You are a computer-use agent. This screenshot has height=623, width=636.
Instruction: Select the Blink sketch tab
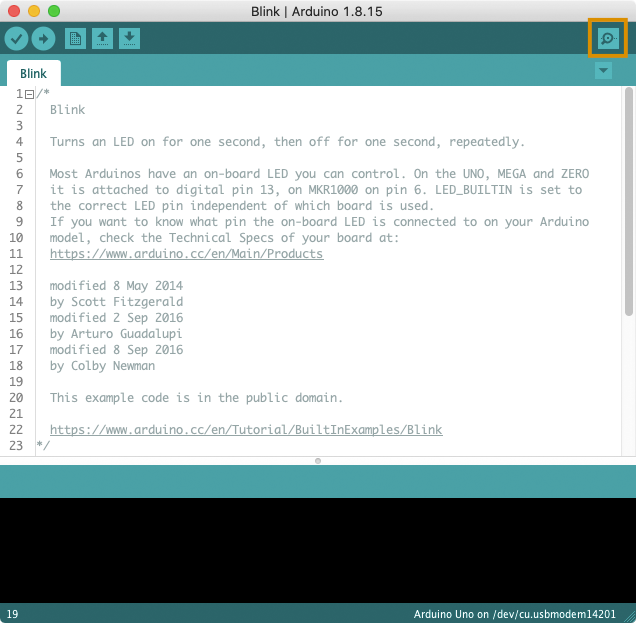(x=34, y=73)
